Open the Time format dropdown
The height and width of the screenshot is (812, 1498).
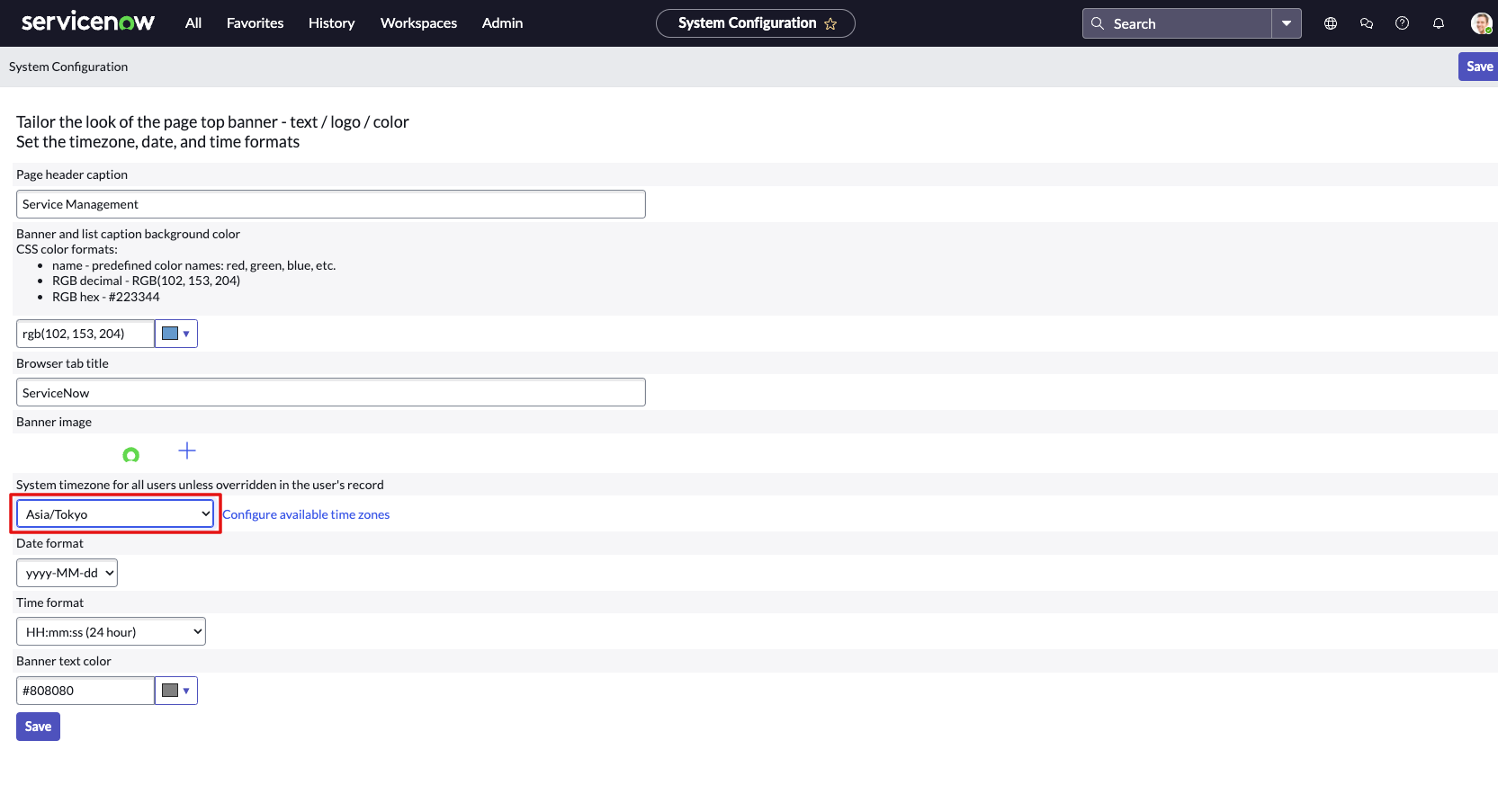tap(110, 630)
